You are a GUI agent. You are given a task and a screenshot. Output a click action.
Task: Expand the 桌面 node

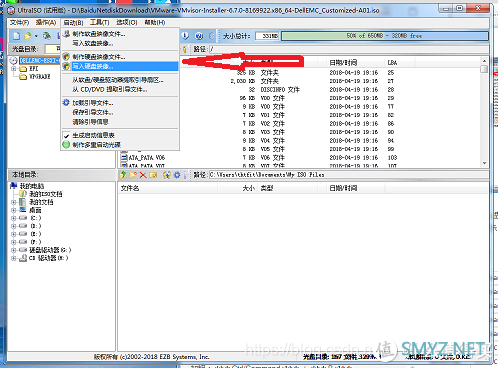pos(13,210)
